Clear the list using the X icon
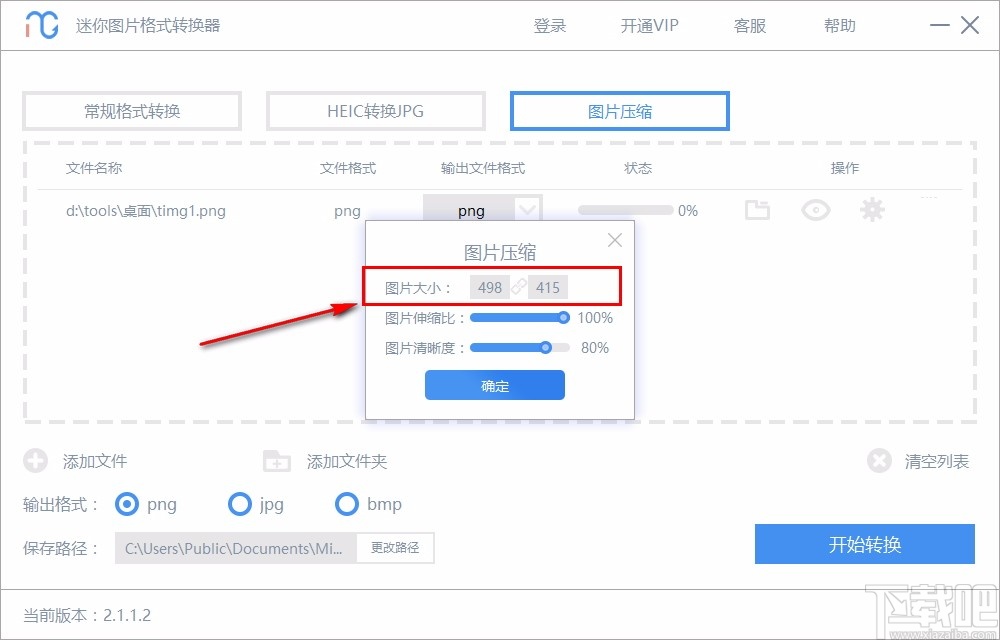Viewport: 1000px width, 640px height. tap(879, 461)
